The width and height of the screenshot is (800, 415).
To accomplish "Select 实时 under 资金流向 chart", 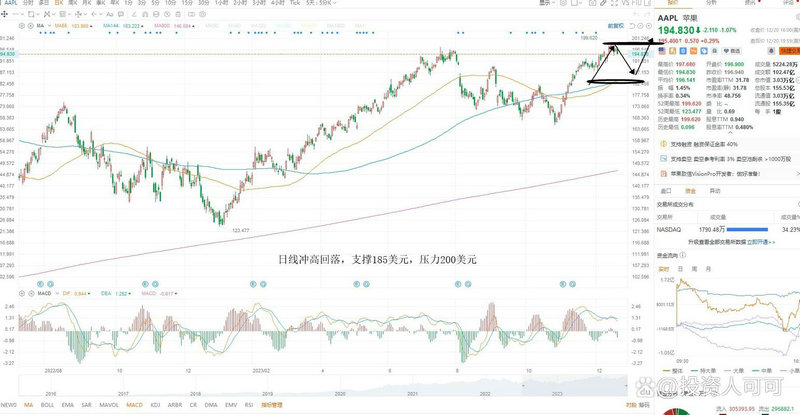I will pyautogui.click(x=663, y=269).
